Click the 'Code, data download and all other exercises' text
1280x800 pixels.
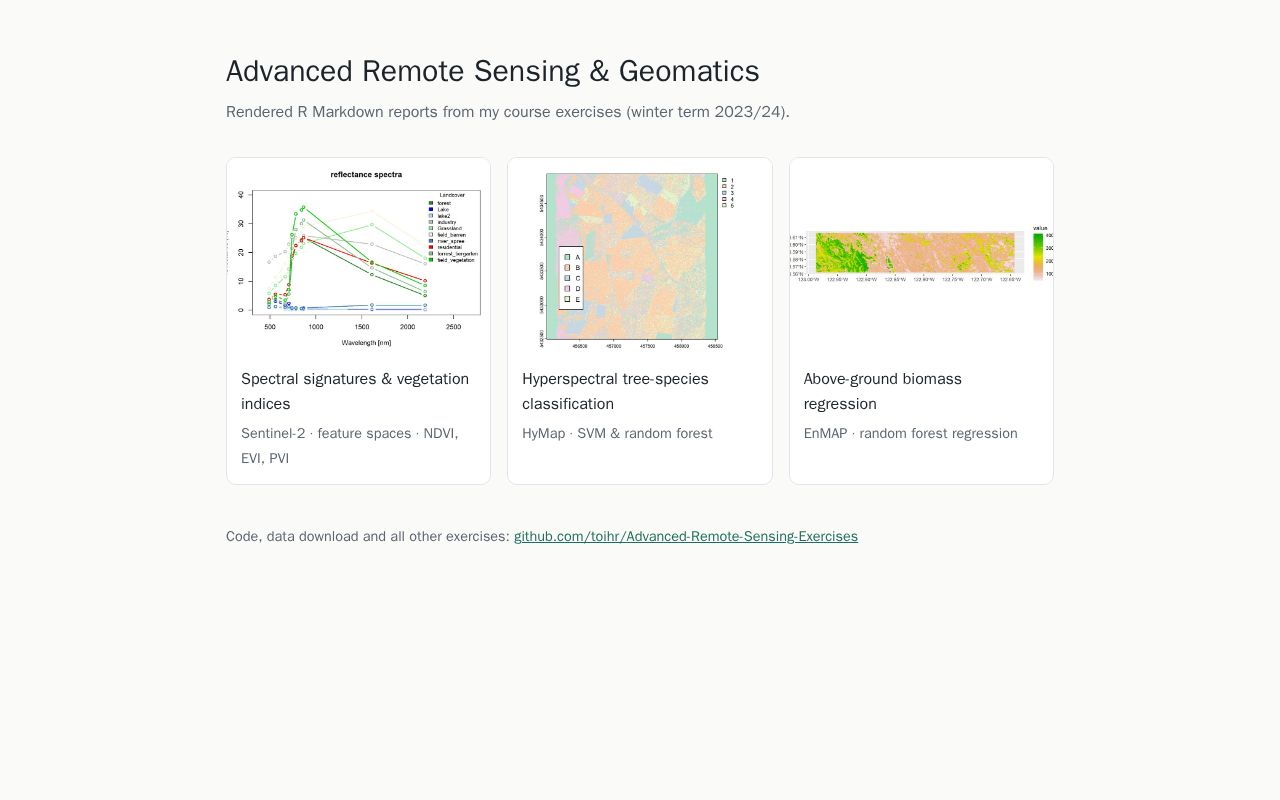(x=368, y=536)
